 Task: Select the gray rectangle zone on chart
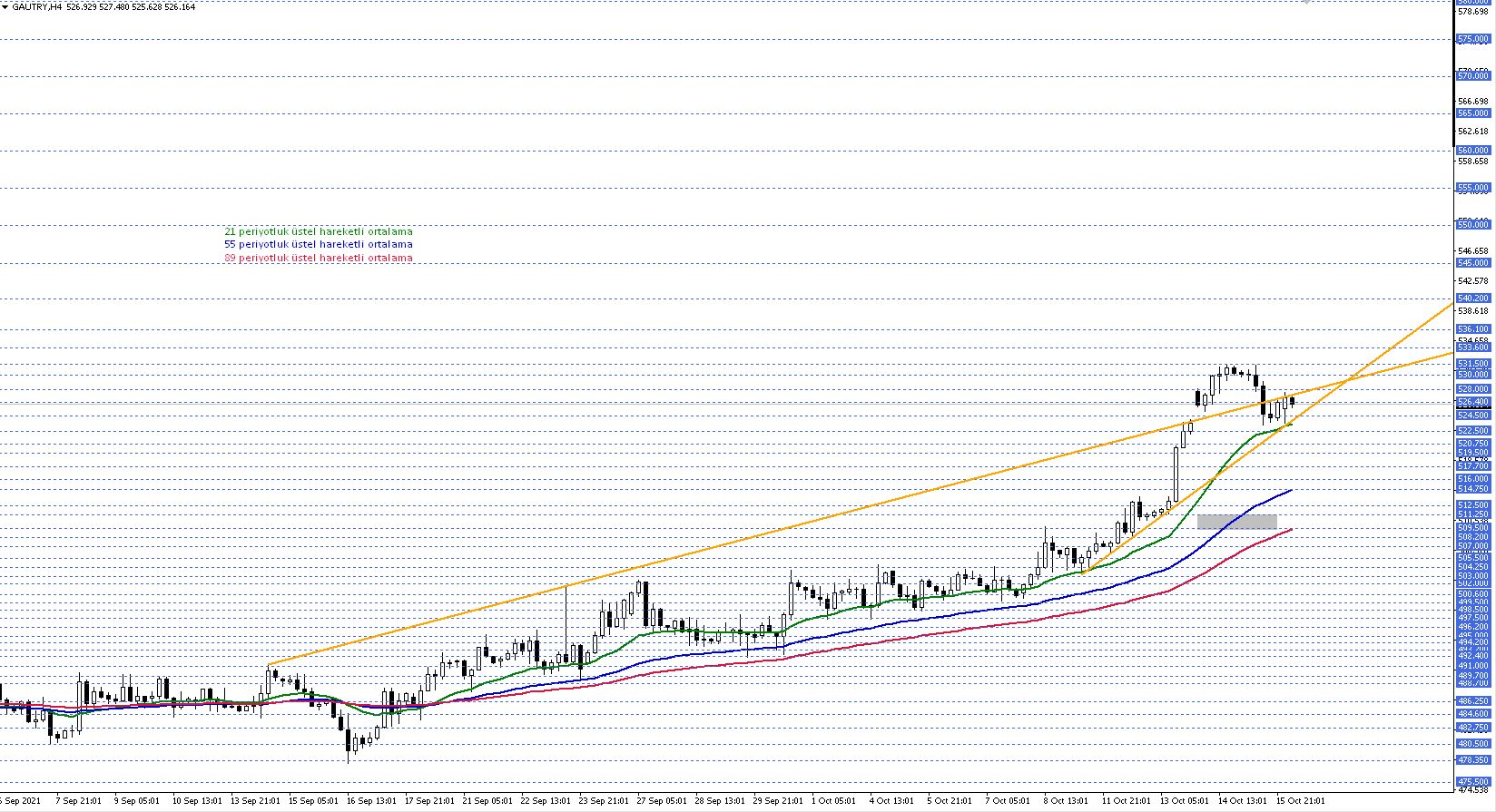tap(1237, 522)
